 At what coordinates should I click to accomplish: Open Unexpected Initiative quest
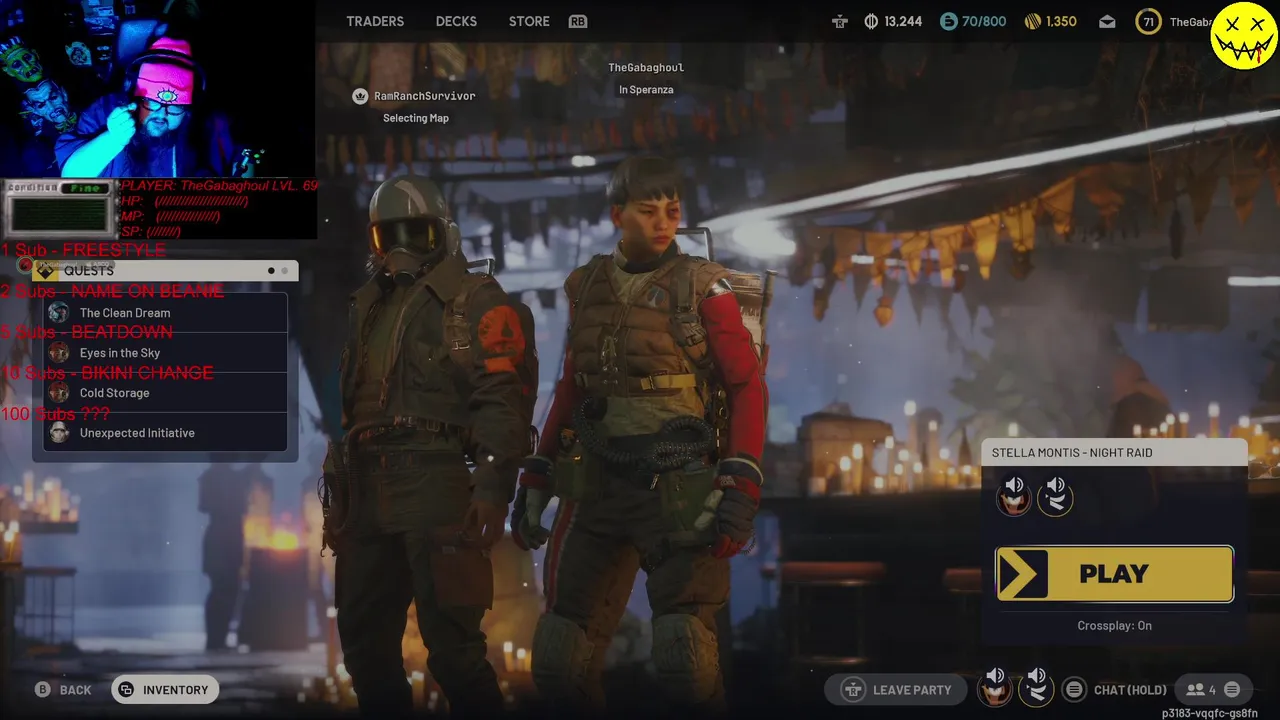pos(166,433)
